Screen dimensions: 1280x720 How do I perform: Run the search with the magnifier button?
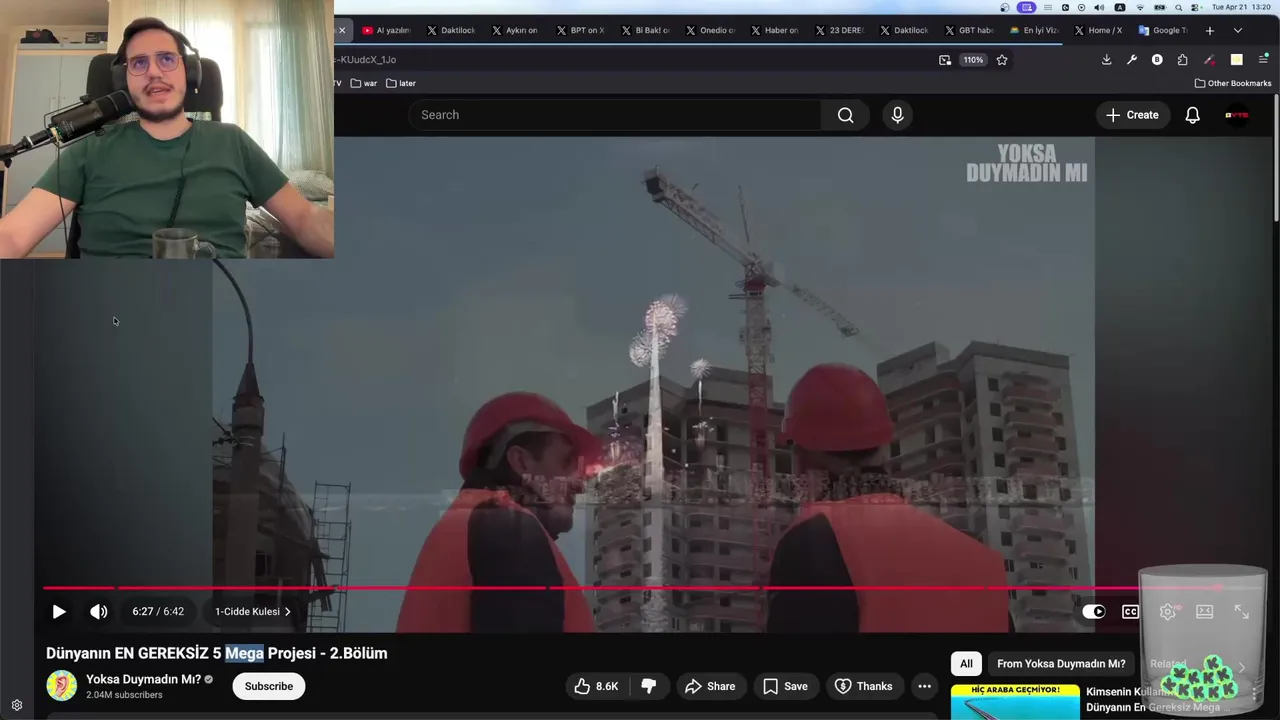(846, 115)
